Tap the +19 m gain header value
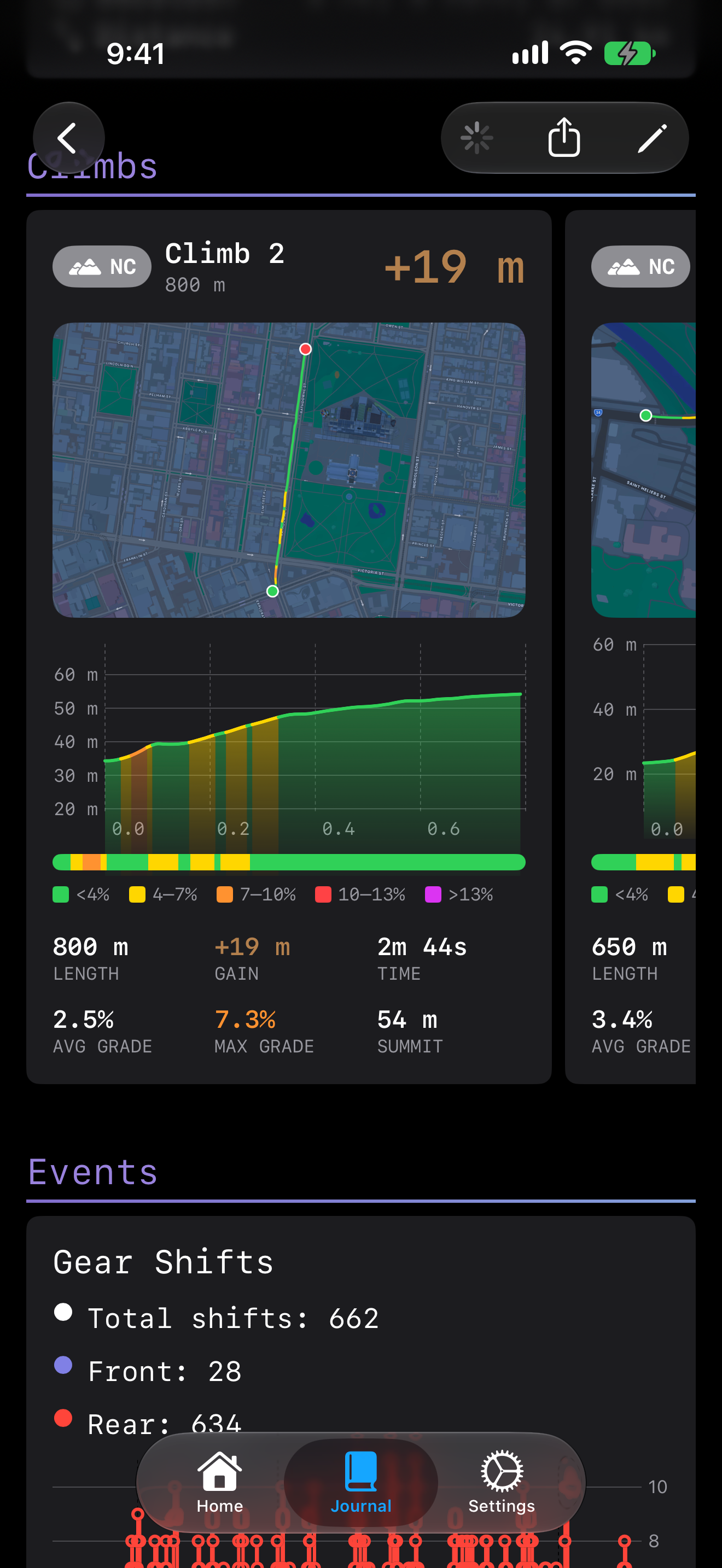This screenshot has width=722, height=1568. [454, 267]
